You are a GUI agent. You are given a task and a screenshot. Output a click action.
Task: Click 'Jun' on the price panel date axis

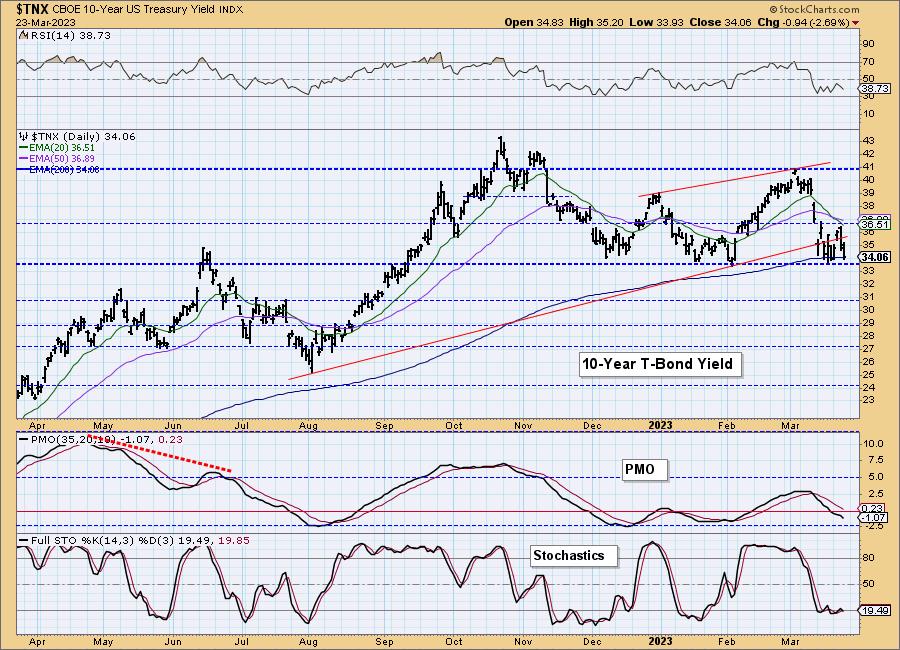173,426
